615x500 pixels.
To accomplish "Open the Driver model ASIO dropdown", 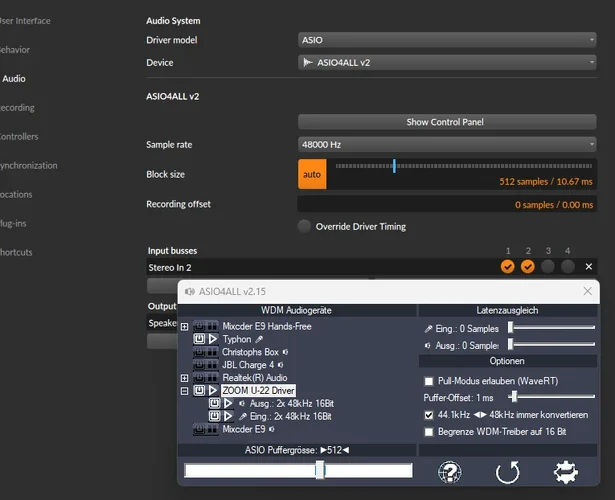I will coord(446,40).
